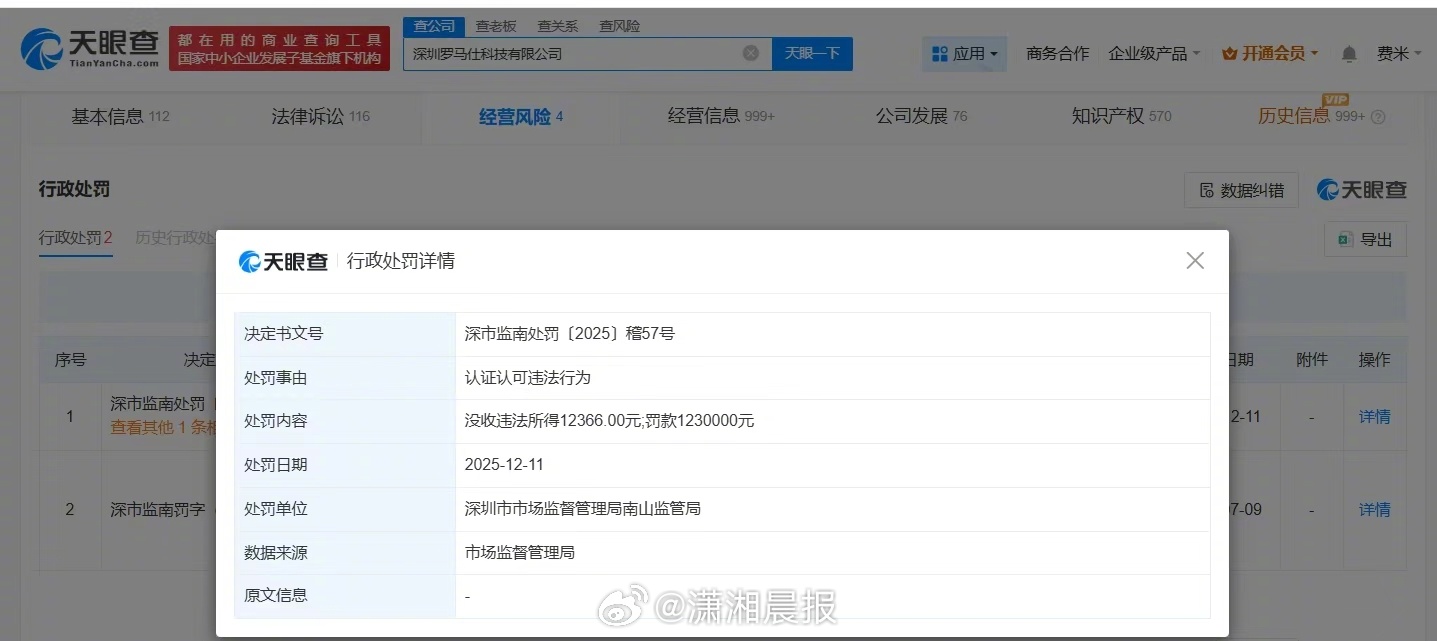The image size is (1437, 641).
Task: Open the 商务合作 link
Action: point(1057,54)
